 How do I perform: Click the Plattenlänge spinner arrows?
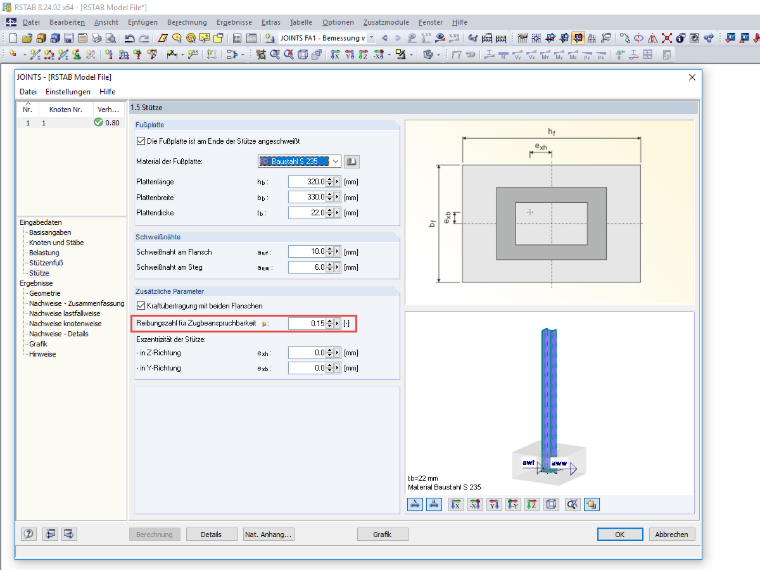pos(330,182)
